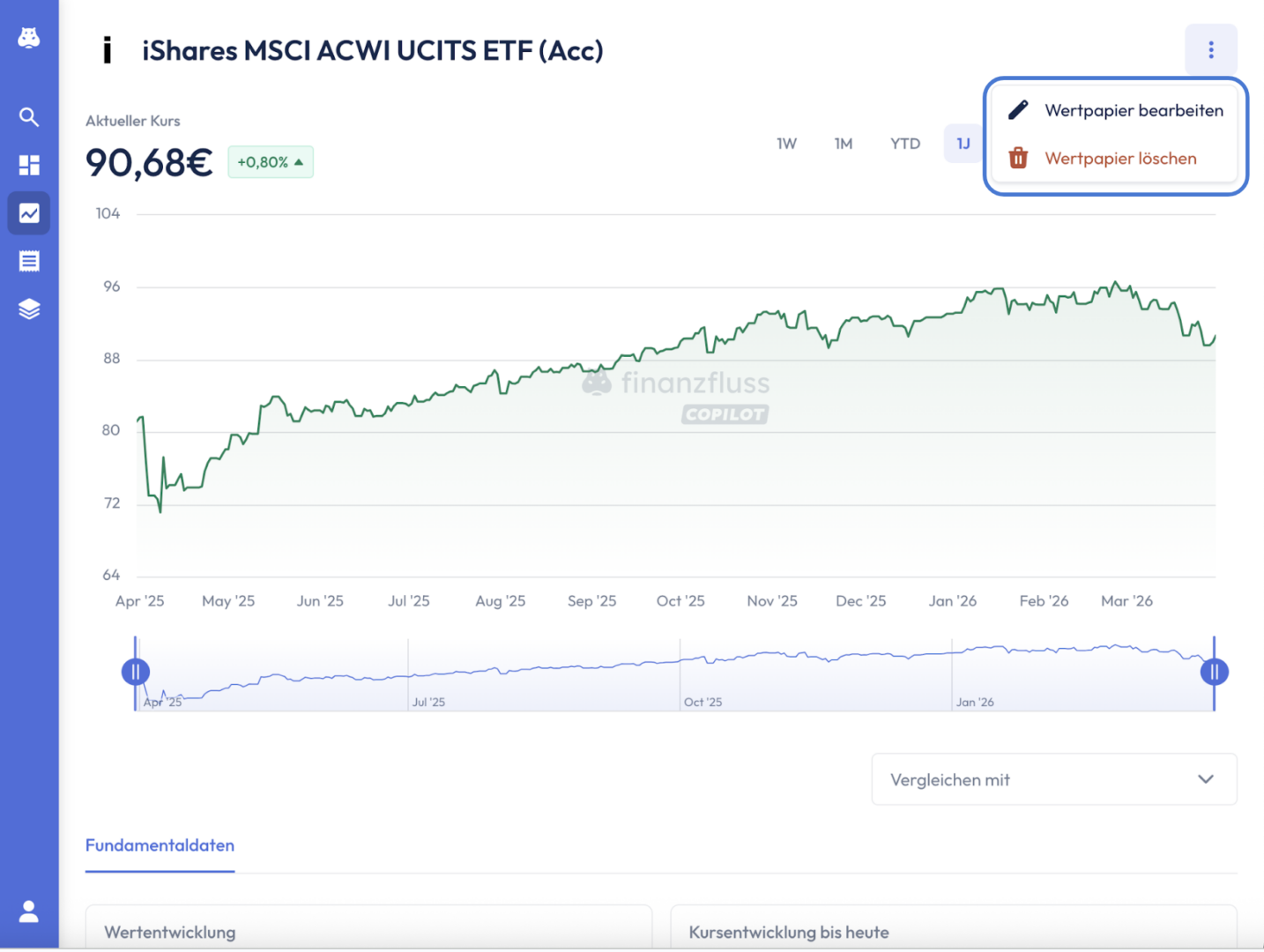Expand the 'Vergleichen mit' dropdown

coord(1053,779)
